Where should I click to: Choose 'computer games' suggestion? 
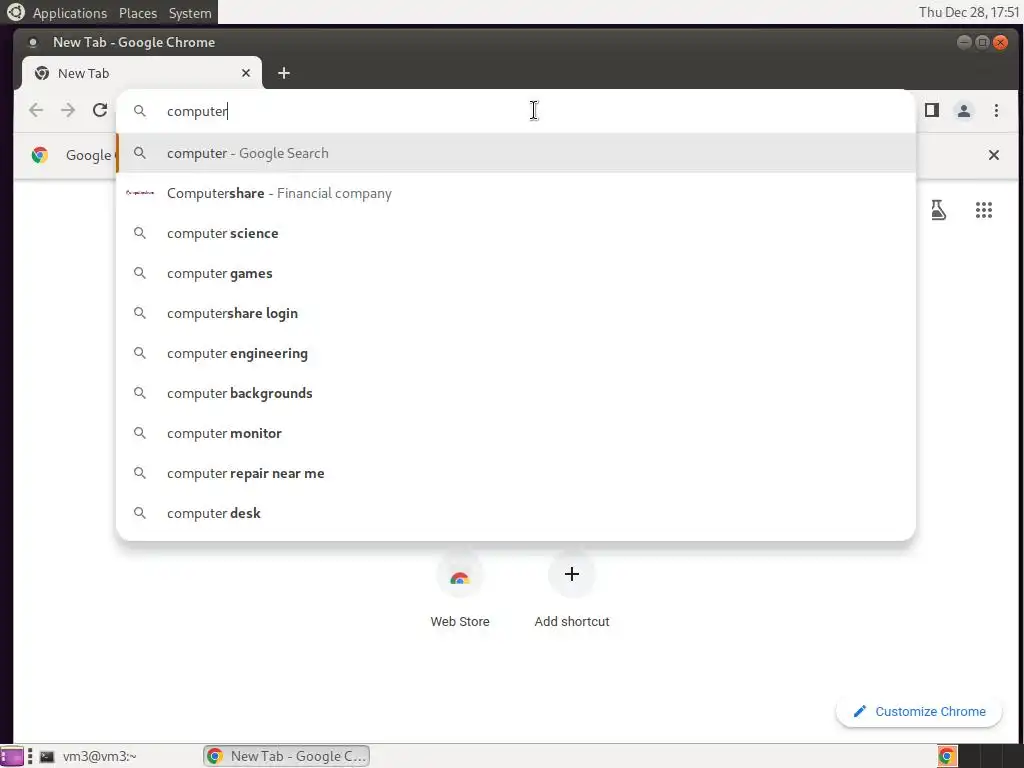click(x=516, y=273)
